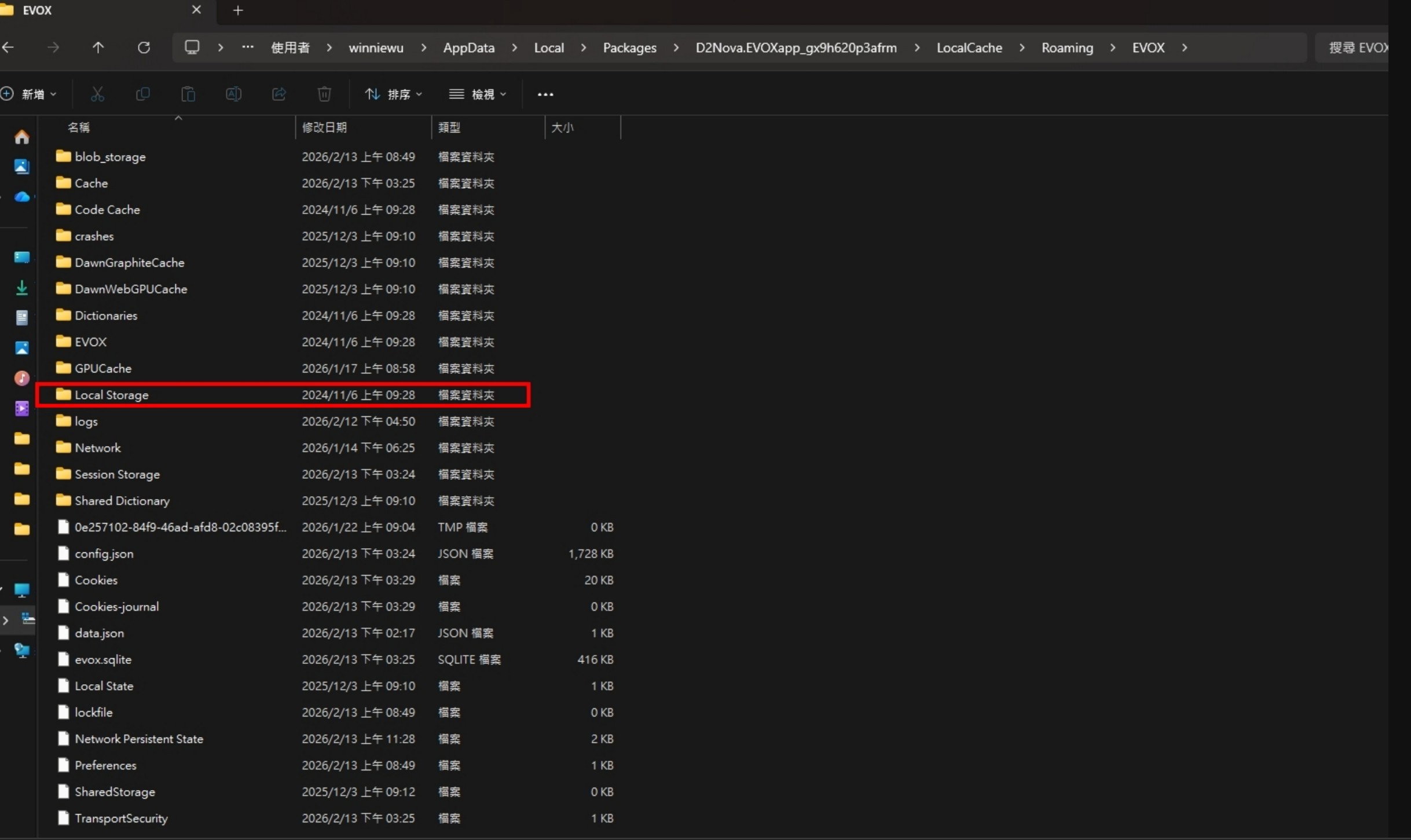
Task: Open the 新增 new item dropdown
Action: [30, 94]
